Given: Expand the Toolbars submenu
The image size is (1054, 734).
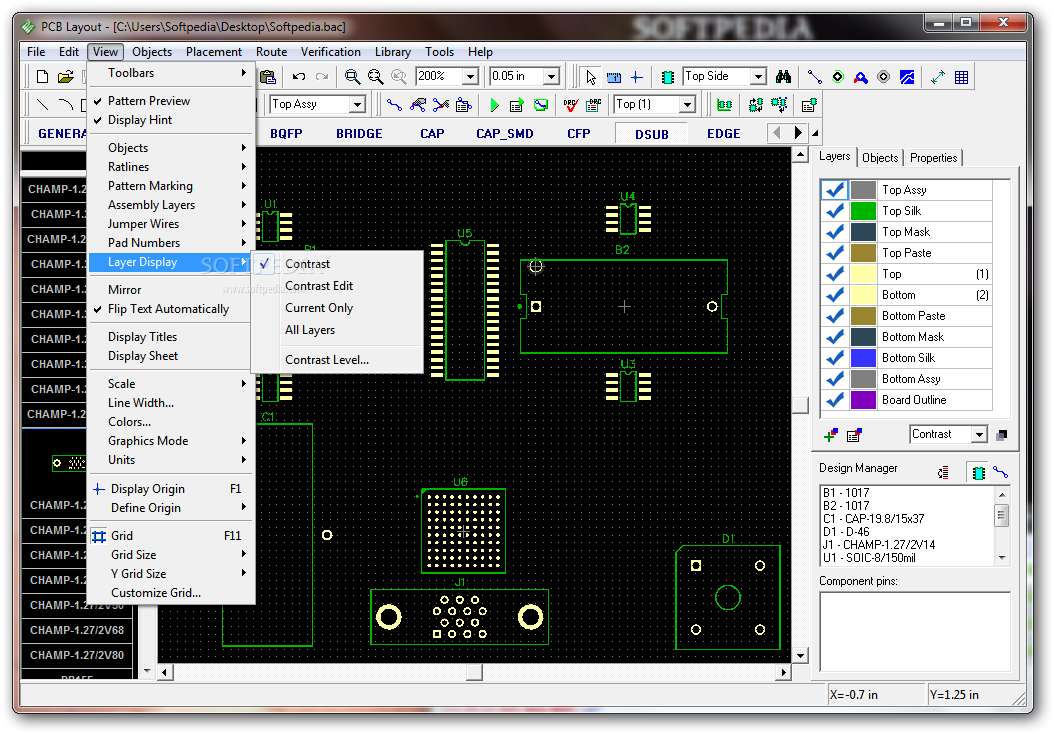Looking at the screenshot, I should (171, 73).
